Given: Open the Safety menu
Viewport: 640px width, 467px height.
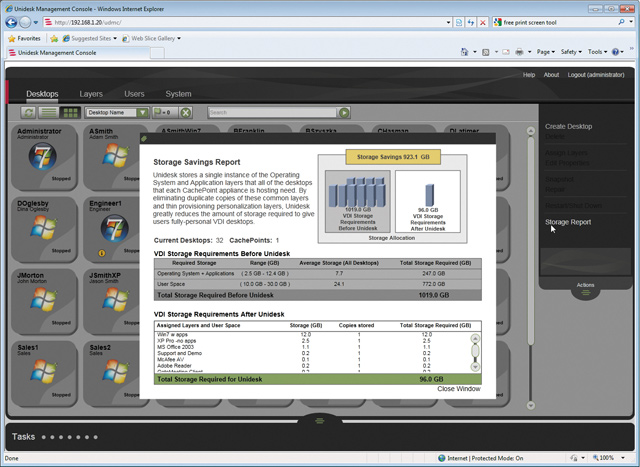Looking at the screenshot, I should pos(571,52).
